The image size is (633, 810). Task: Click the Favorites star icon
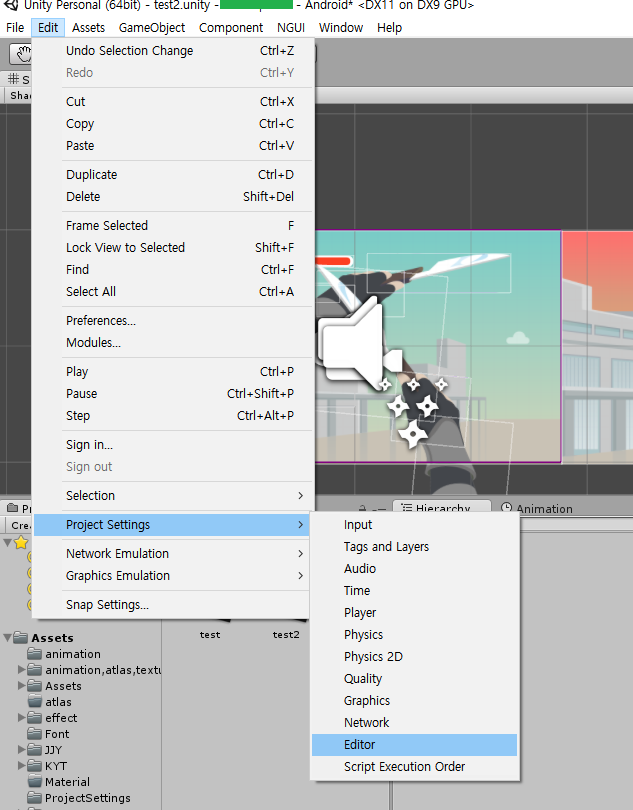(x=19, y=543)
